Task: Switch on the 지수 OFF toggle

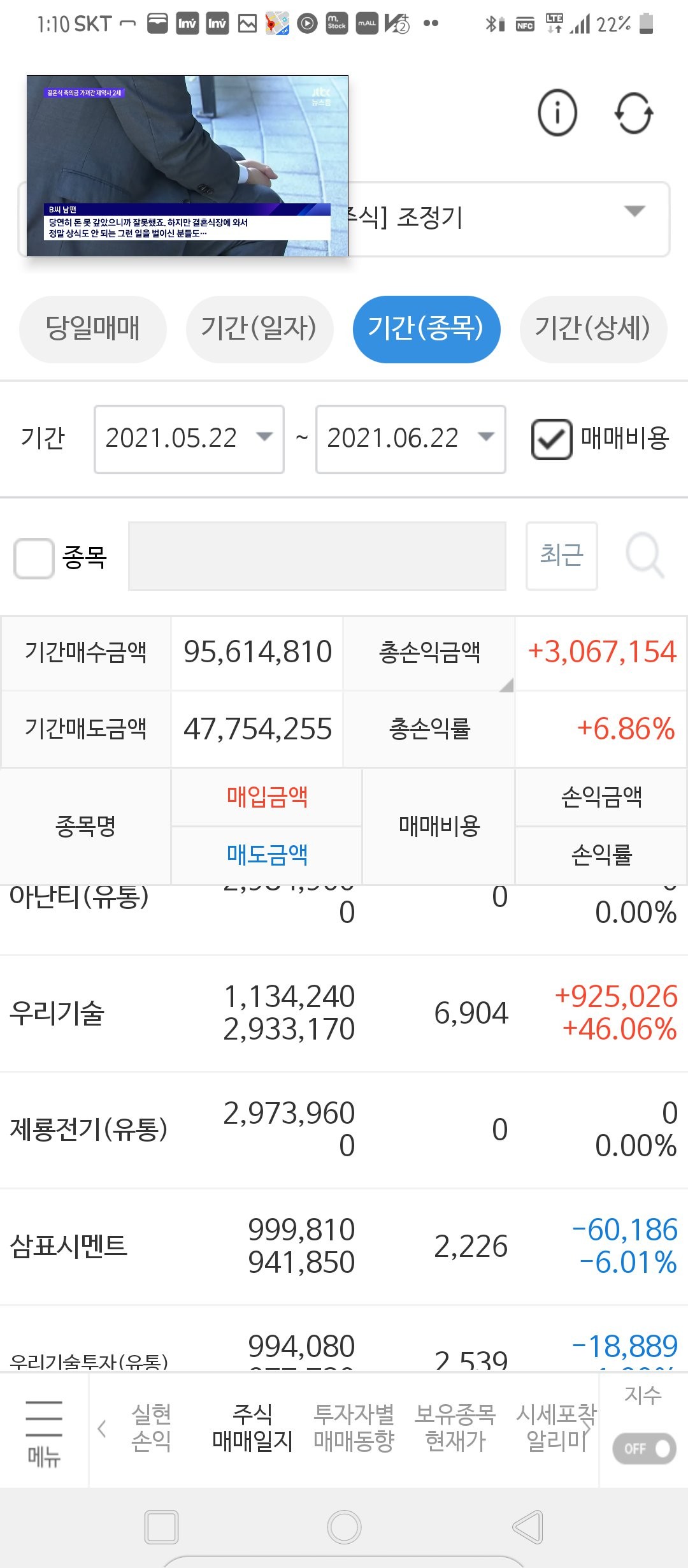Action: click(643, 1448)
